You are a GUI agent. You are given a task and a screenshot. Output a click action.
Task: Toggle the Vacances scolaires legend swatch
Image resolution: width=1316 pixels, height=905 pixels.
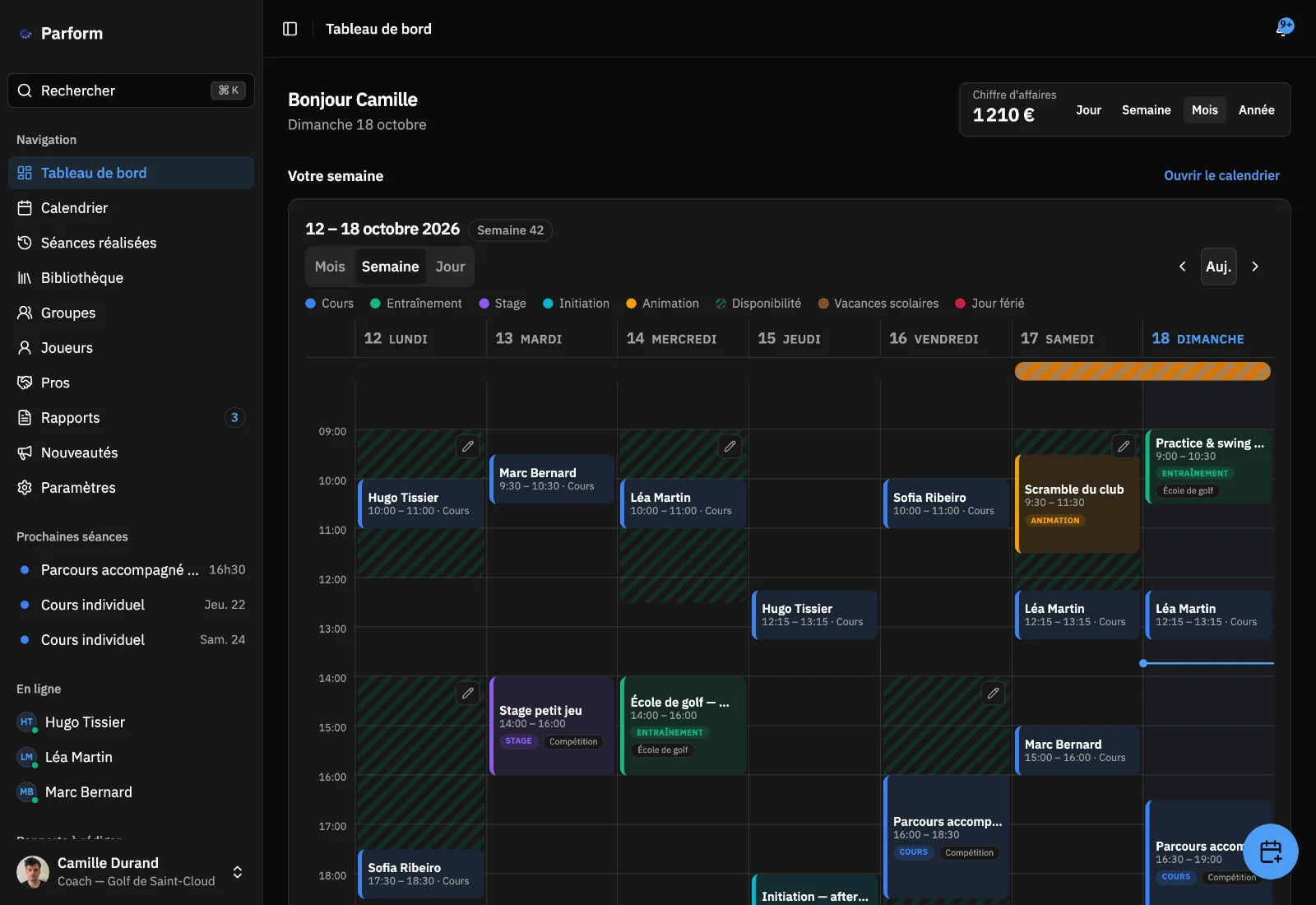pyautogui.click(x=823, y=304)
